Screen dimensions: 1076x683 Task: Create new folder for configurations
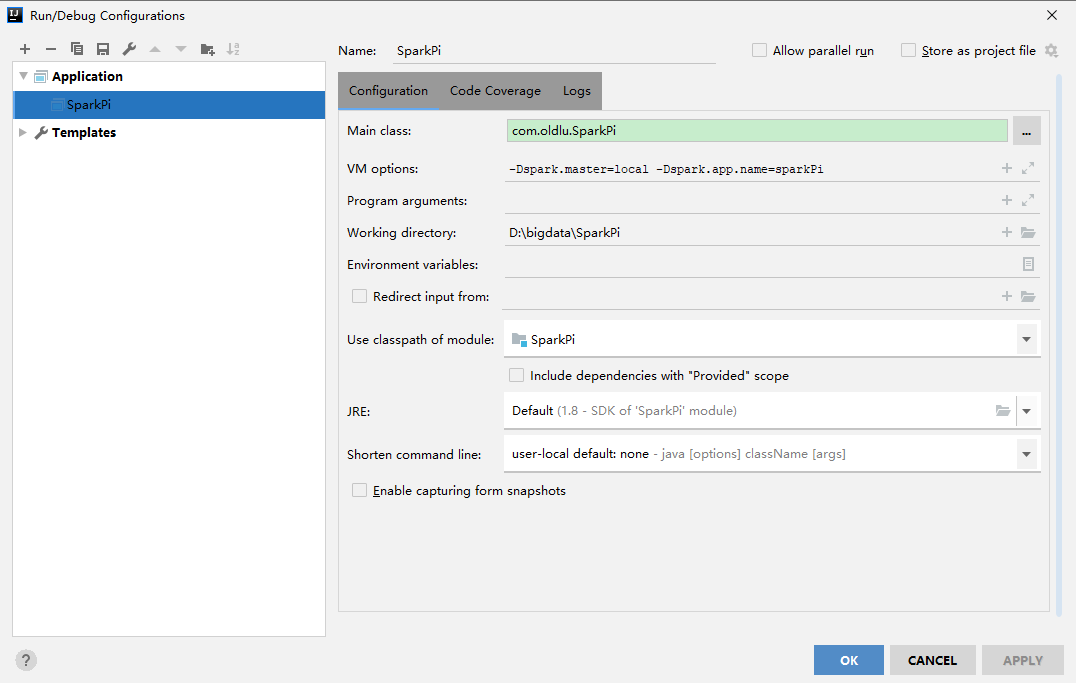click(x=207, y=49)
